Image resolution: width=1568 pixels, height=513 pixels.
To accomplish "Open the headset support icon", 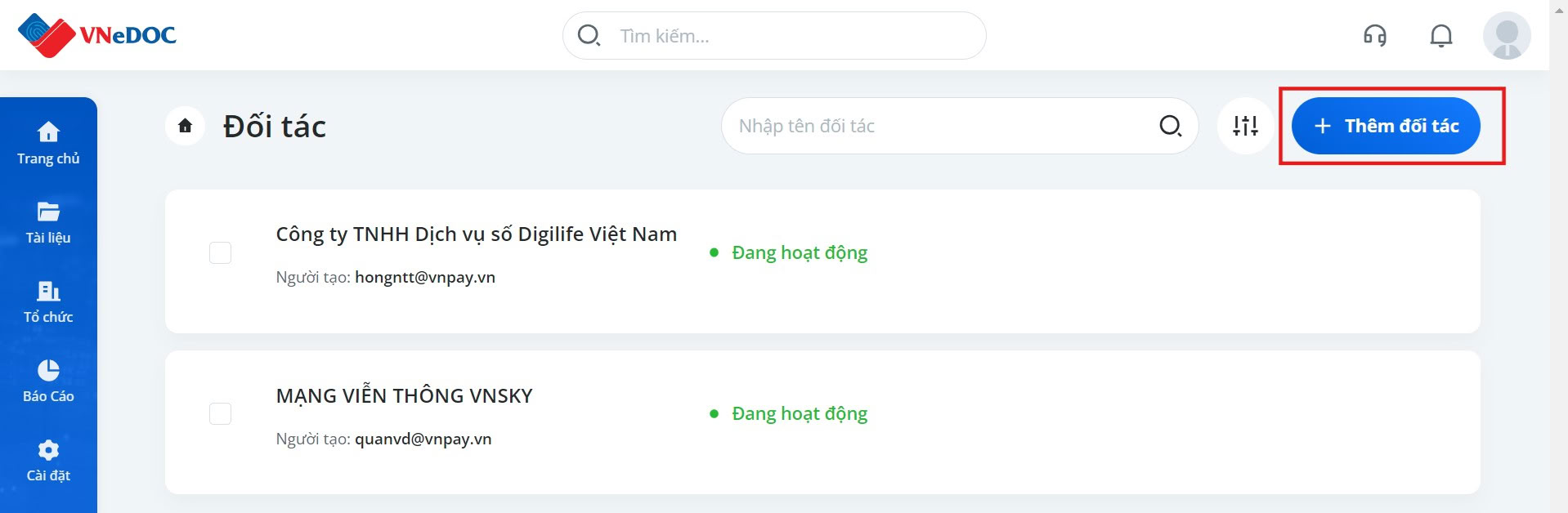I will [x=1375, y=36].
